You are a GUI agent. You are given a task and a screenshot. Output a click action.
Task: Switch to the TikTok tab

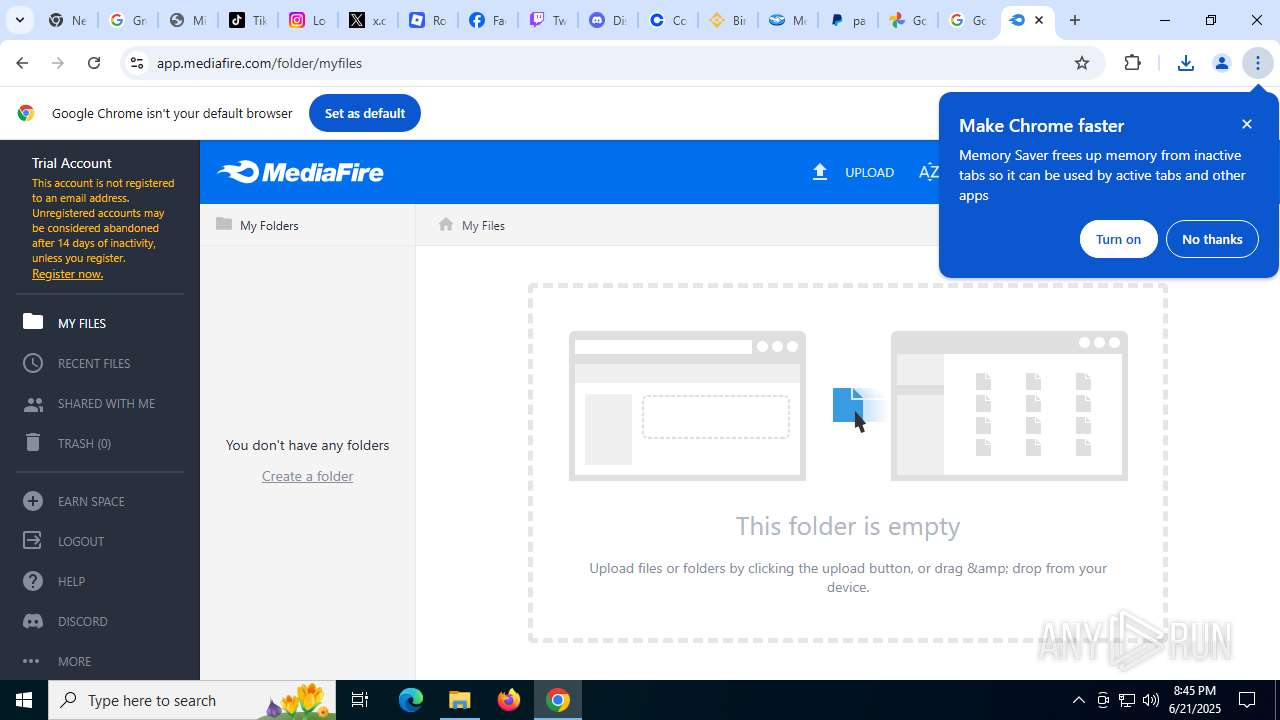pos(247,20)
